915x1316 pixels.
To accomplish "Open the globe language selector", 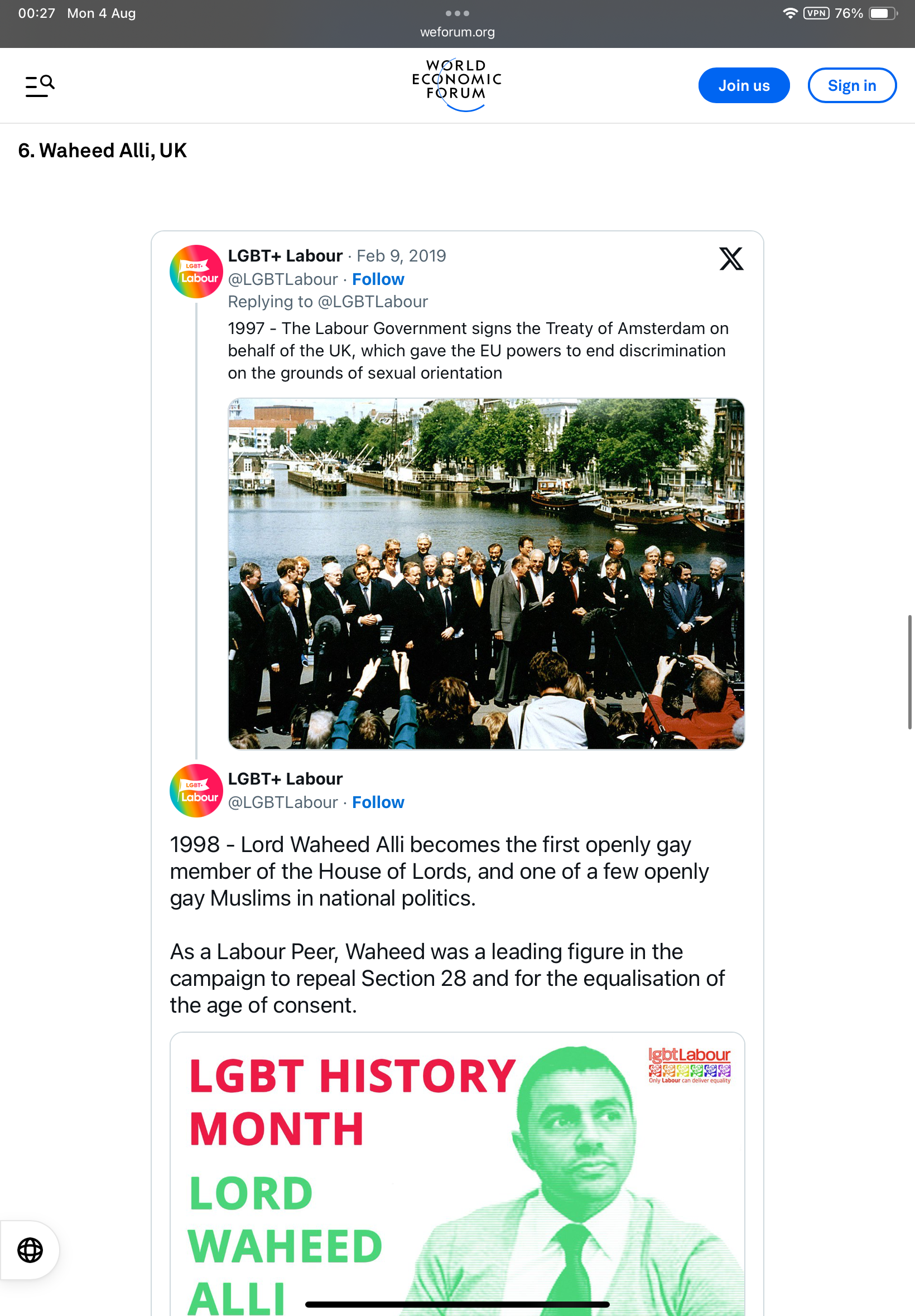I will (x=30, y=1250).
